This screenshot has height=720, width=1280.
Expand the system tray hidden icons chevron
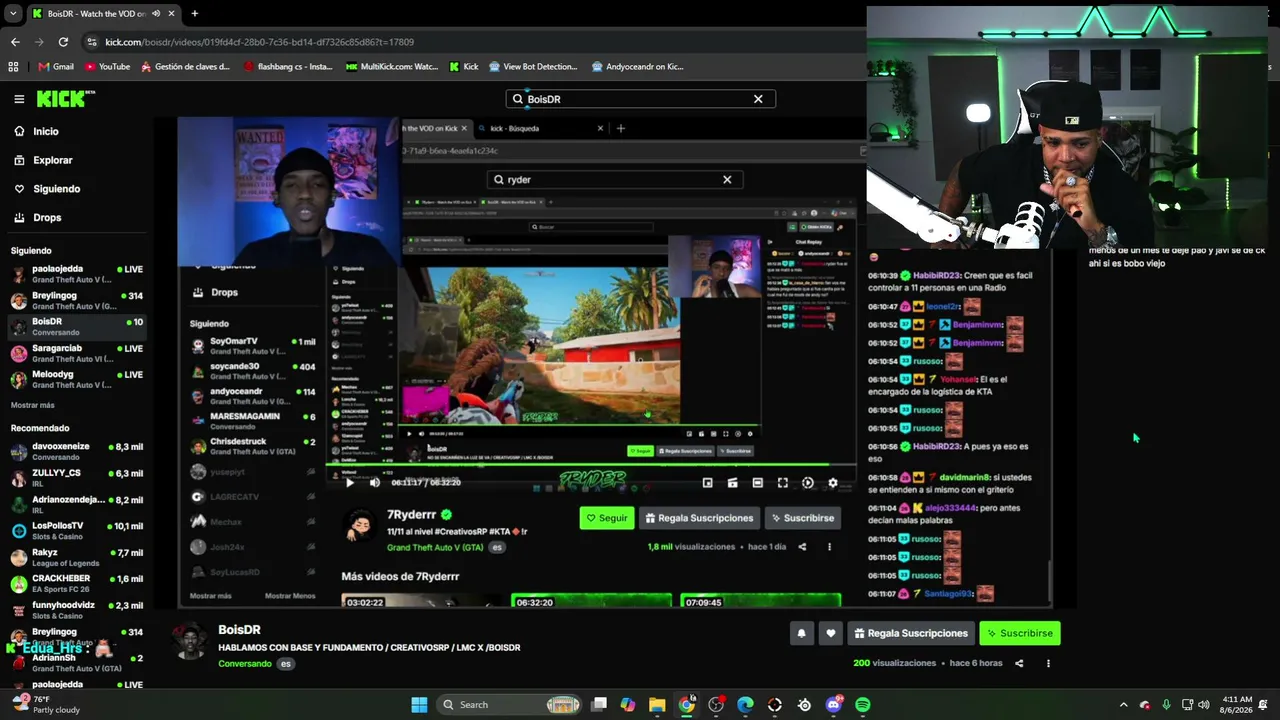tap(1123, 705)
